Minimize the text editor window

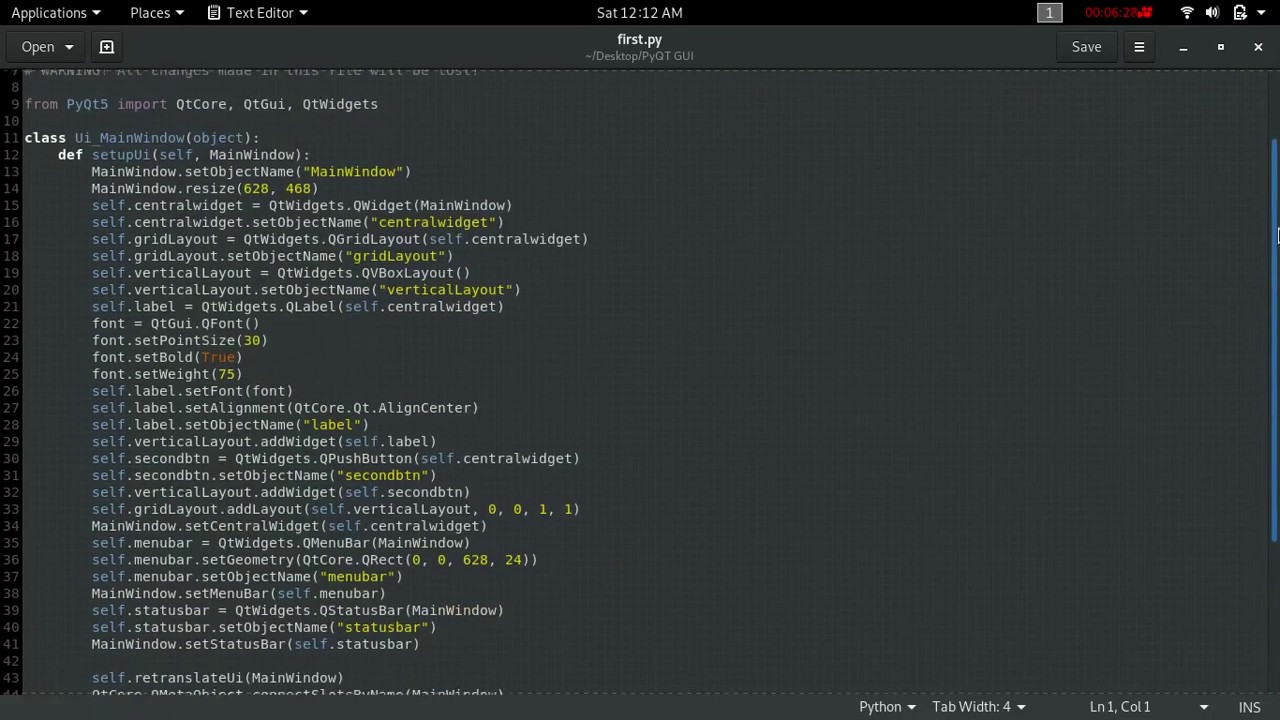[1183, 47]
